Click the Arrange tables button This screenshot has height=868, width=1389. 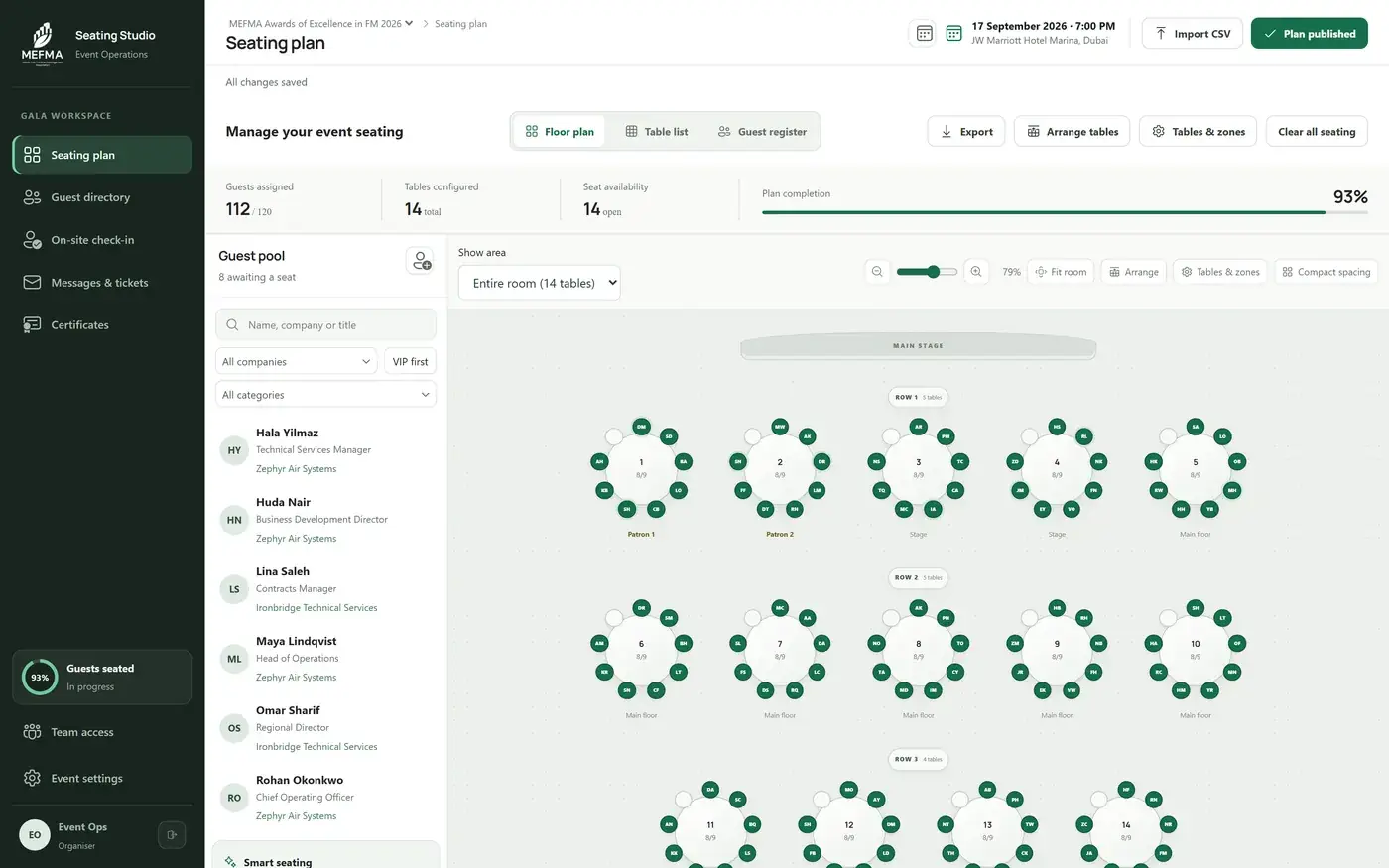pyautogui.click(x=1072, y=132)
